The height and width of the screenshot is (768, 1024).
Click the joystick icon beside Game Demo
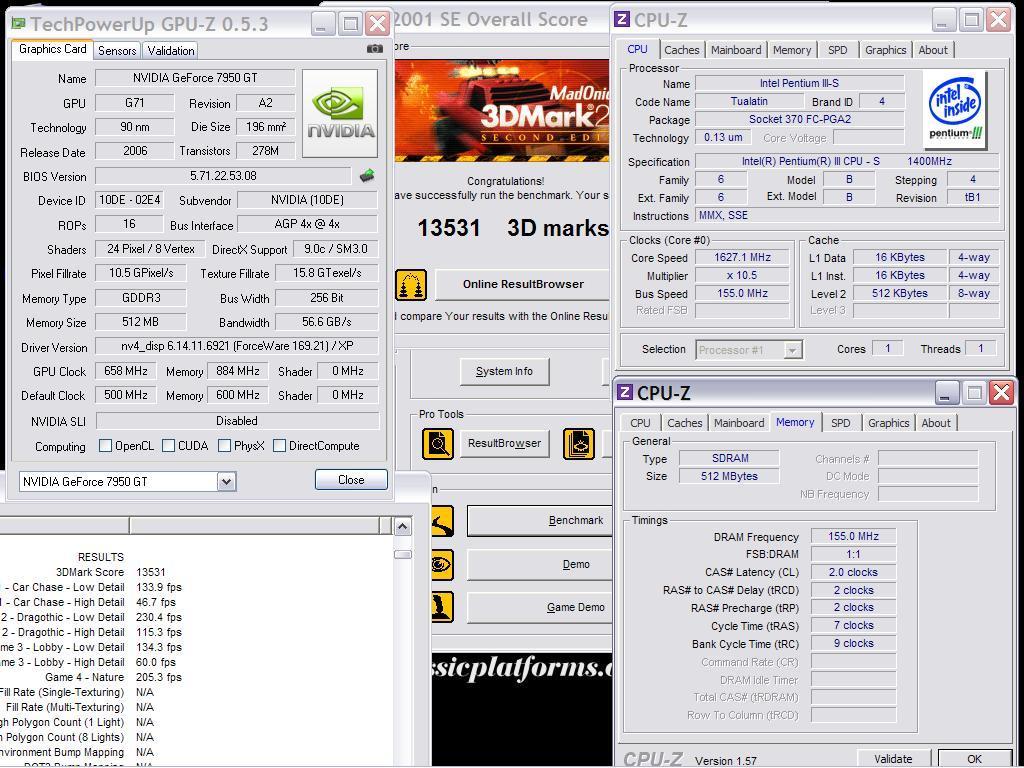pyautogui.click(x=443, y=607)
